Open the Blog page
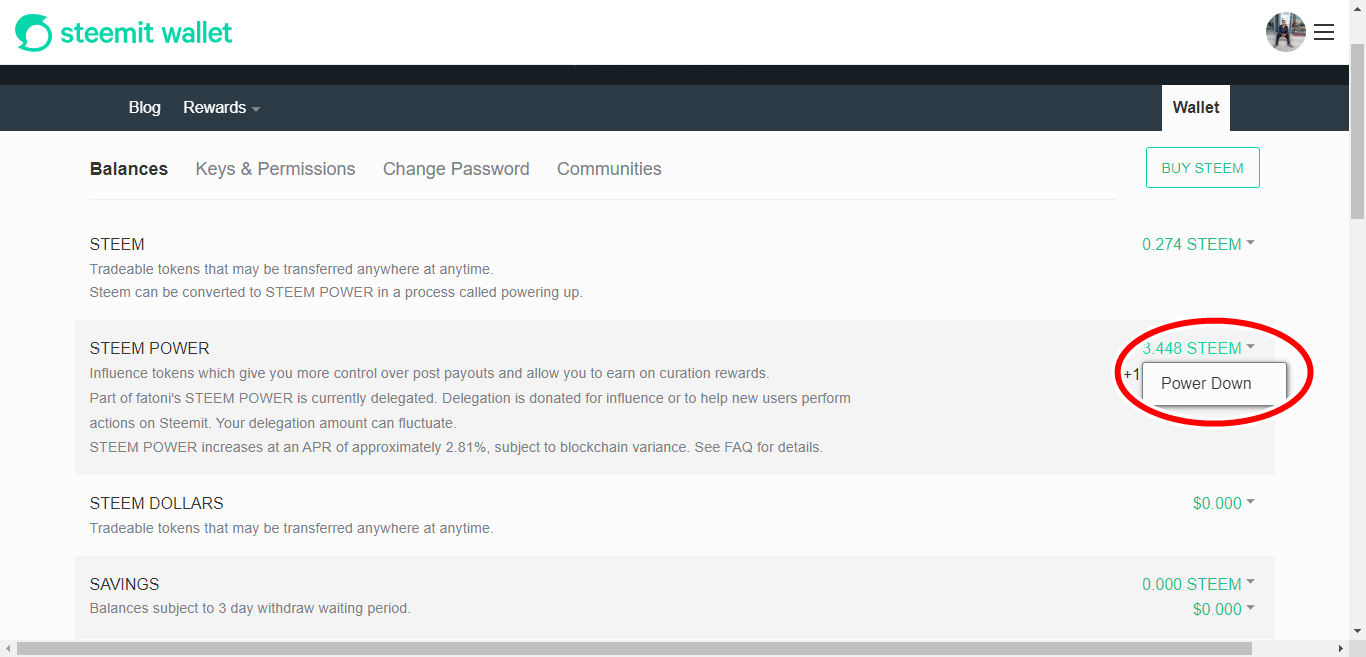This screenshot has width=1366, height=657. tap(144, 108)
